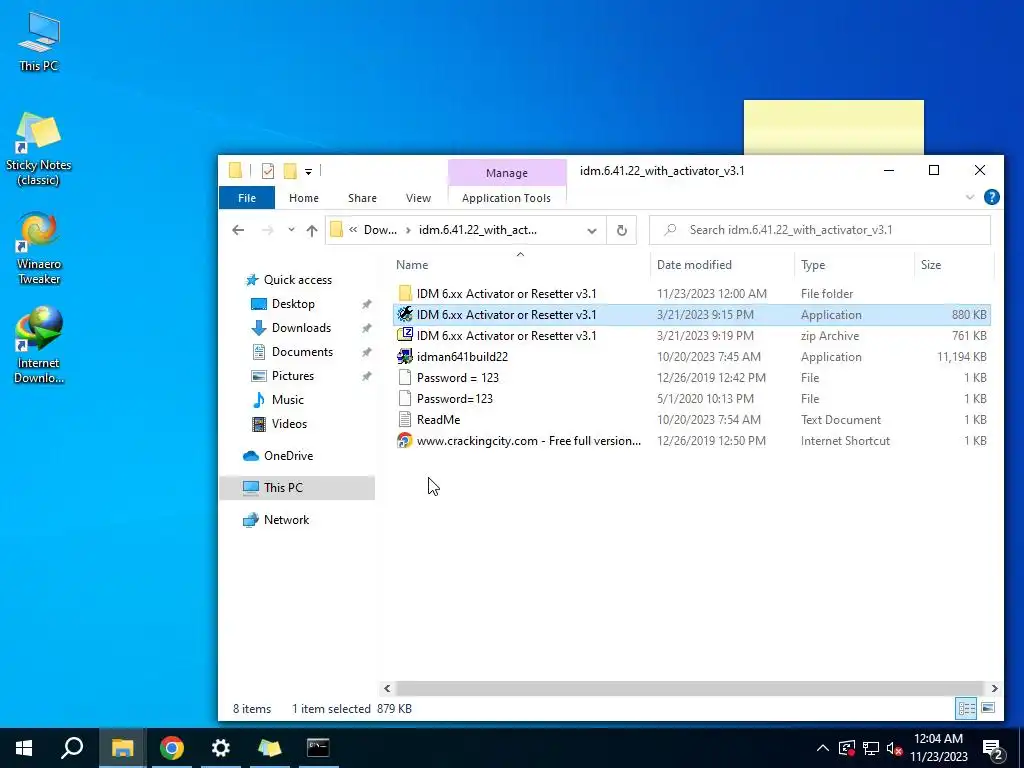This screenshot has height=768, width=1024.
Task: Launch Winaero Tweaker desktop shortcut
Action: (39, 248)
